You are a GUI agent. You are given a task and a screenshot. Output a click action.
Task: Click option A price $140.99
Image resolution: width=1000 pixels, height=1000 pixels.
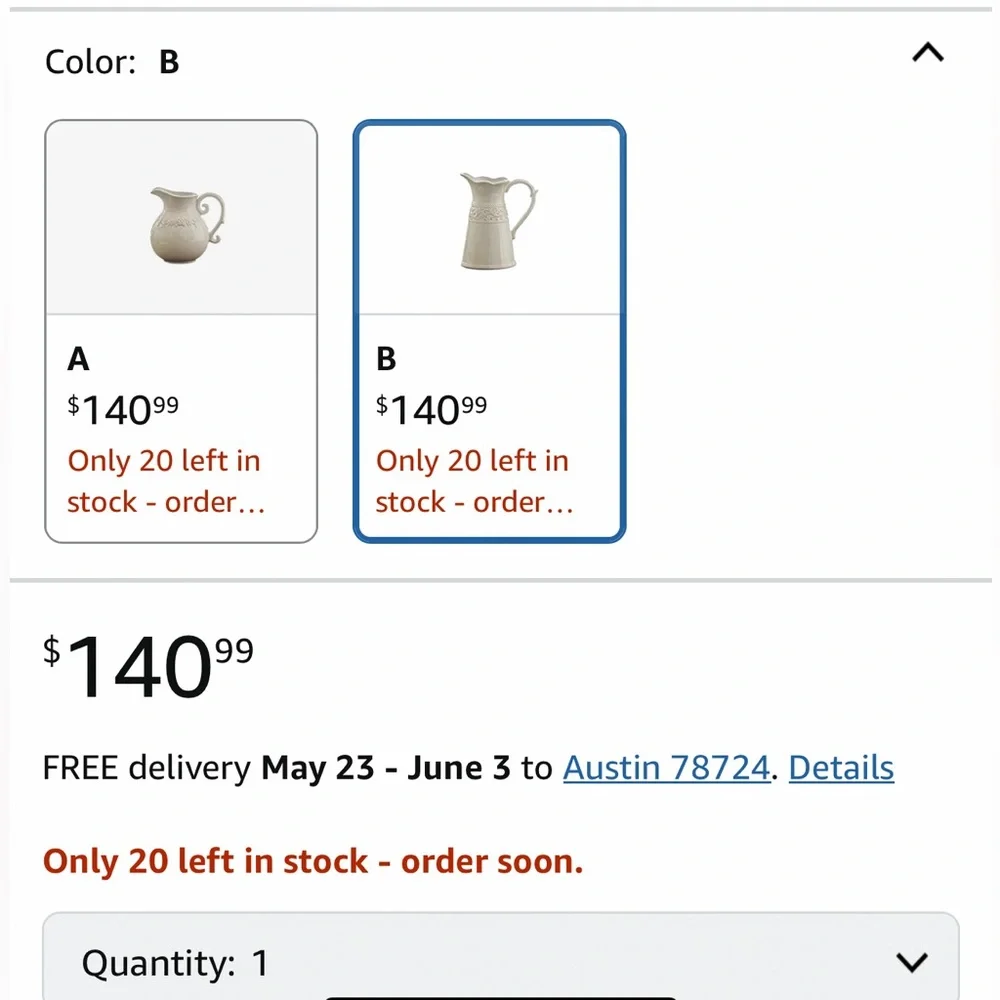point(123,409)
